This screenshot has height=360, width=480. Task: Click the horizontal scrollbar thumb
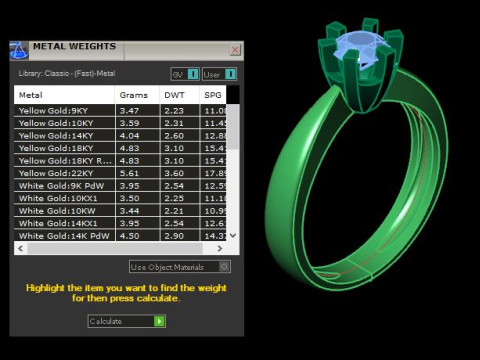coord(115,248)
